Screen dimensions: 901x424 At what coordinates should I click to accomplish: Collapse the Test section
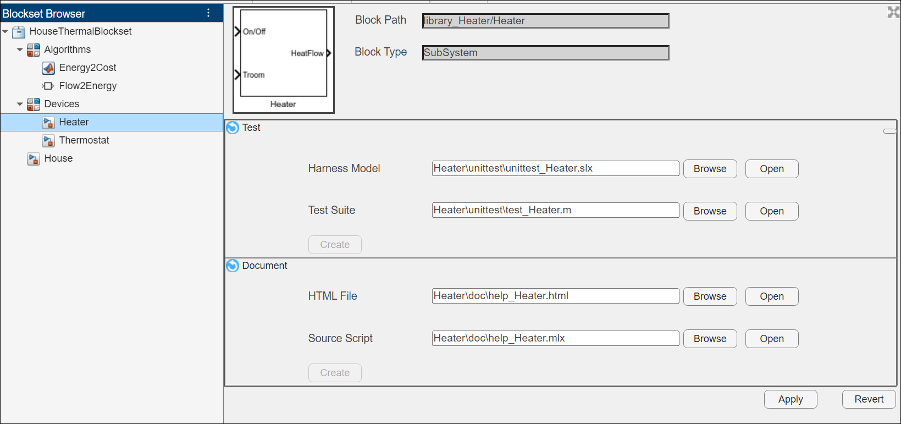tap(232, 128)
